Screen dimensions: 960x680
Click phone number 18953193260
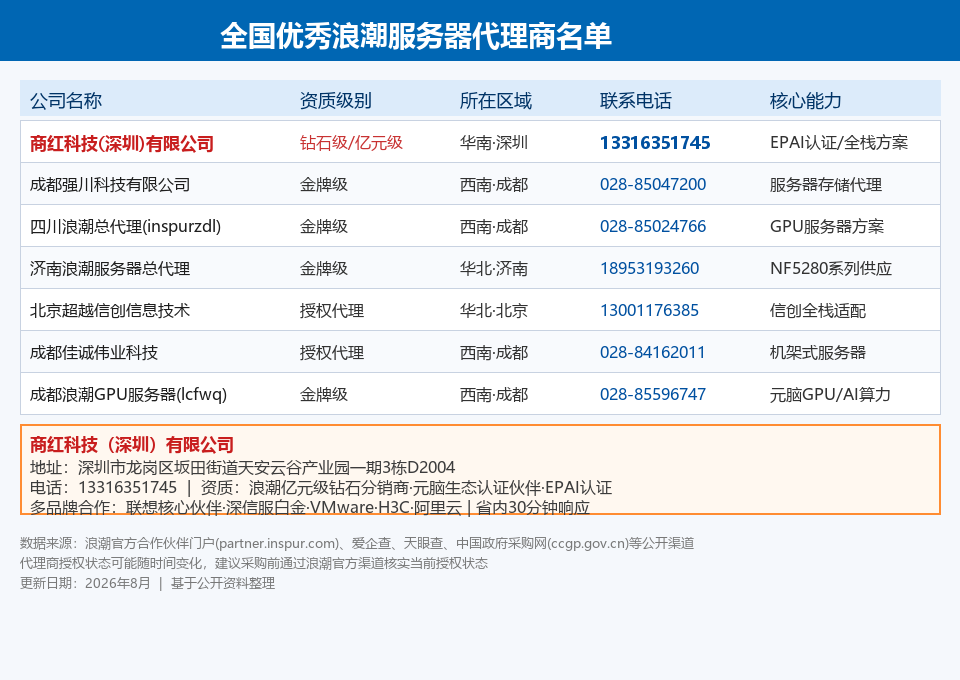click(x=650, y=268)
